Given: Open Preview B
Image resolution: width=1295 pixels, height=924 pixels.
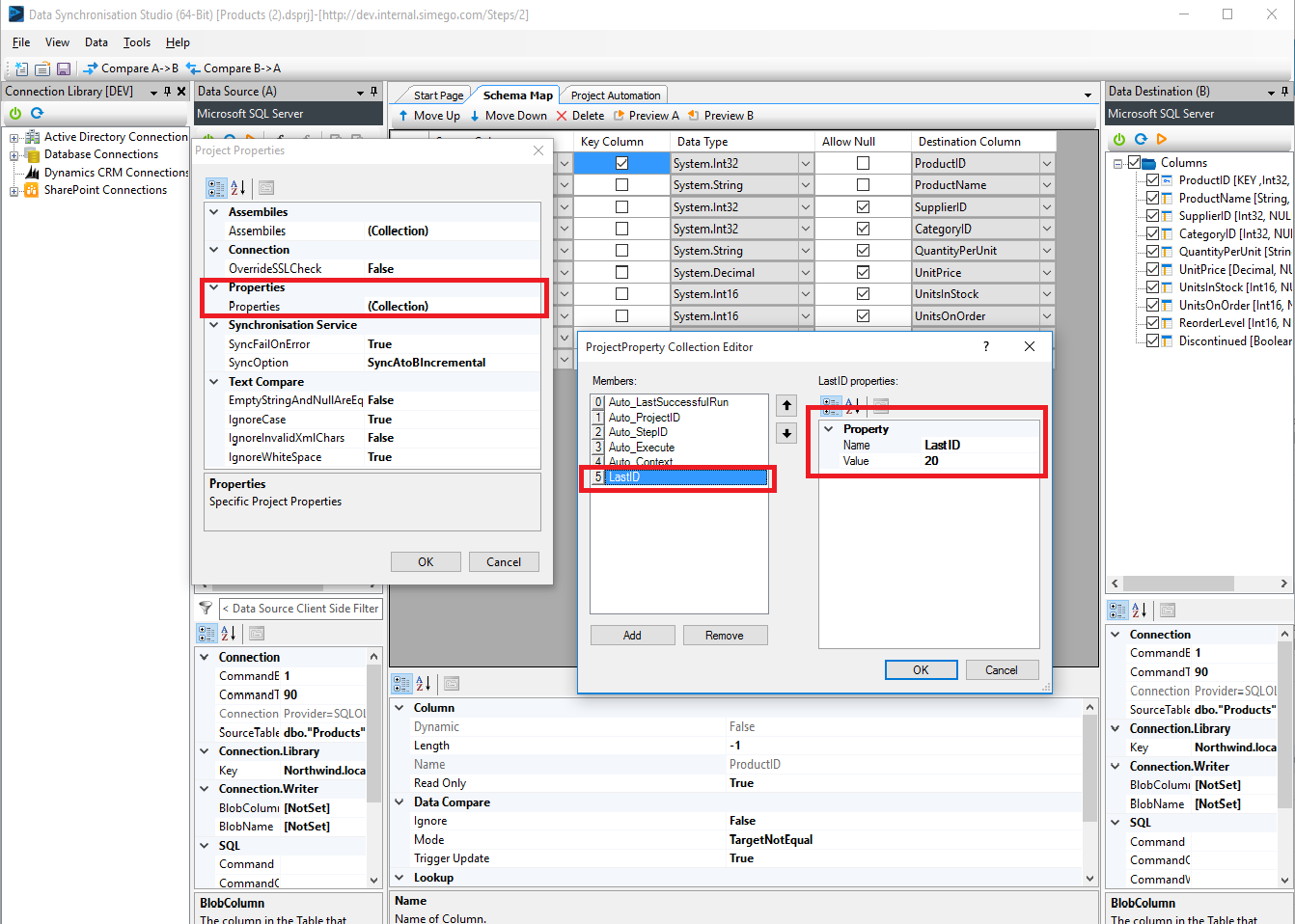Looking at the screenshot, I should [720, 116].
